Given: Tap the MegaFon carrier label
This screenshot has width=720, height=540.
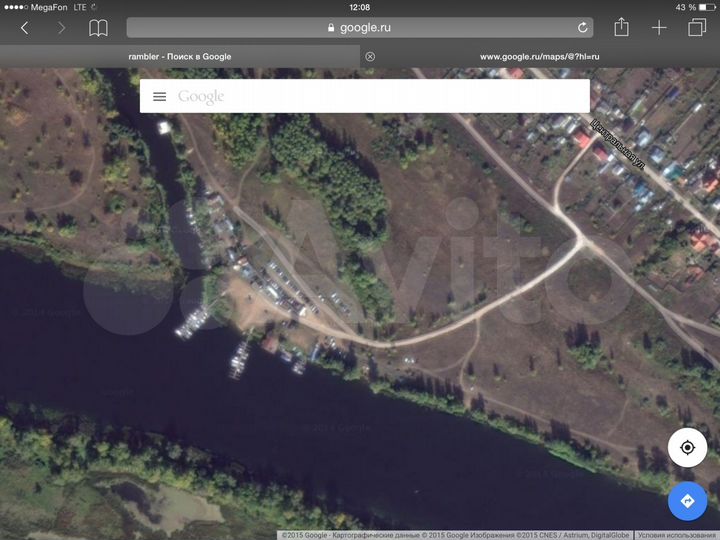Looking at the screenshot, I should point(49,7).
